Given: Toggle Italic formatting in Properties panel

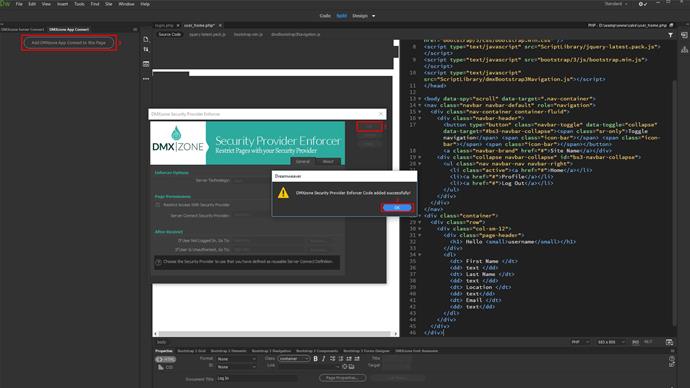Looking at the screenshot, I should coord(324,359).
